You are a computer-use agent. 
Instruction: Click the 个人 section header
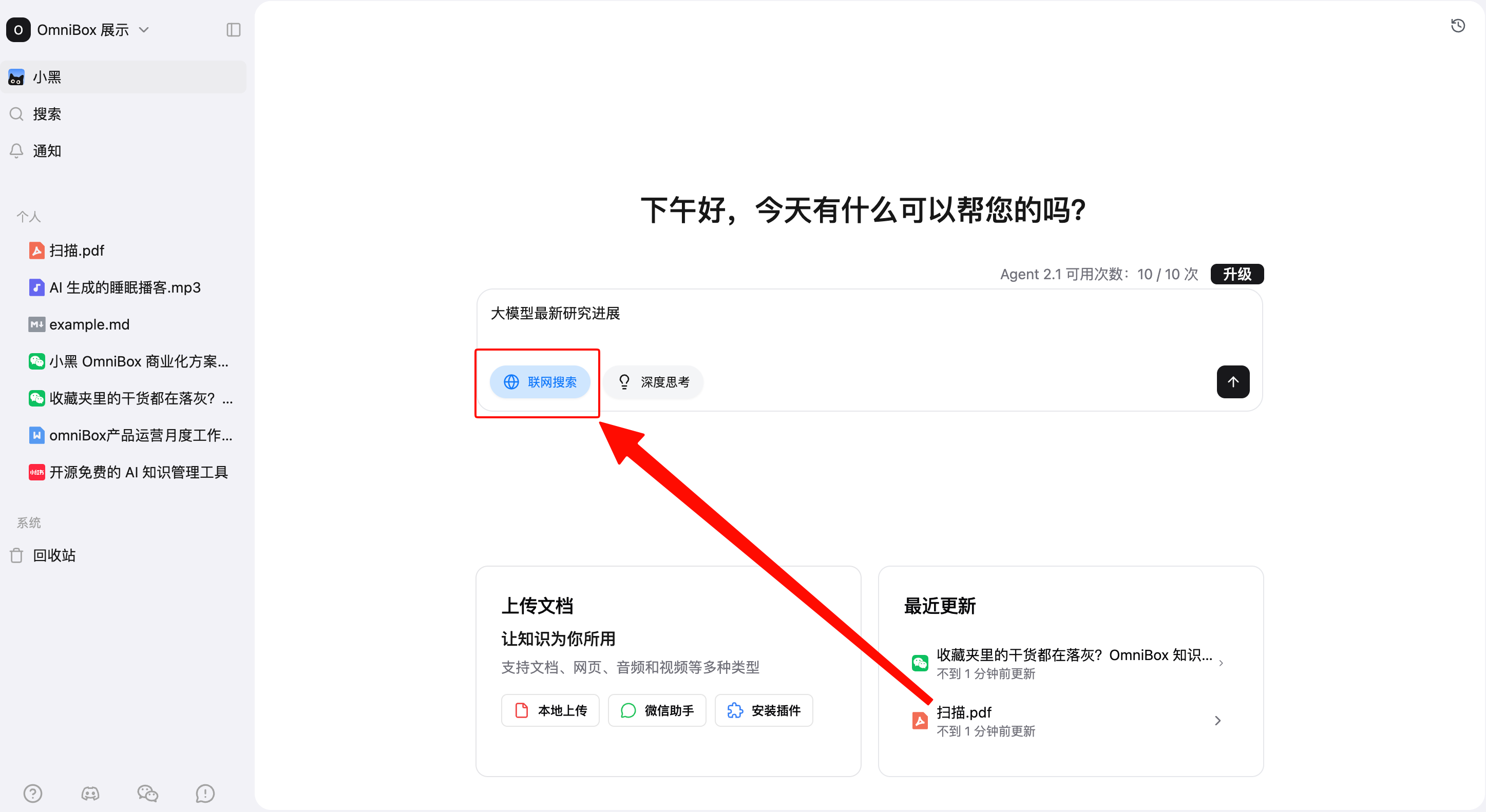tap(28, 217)
